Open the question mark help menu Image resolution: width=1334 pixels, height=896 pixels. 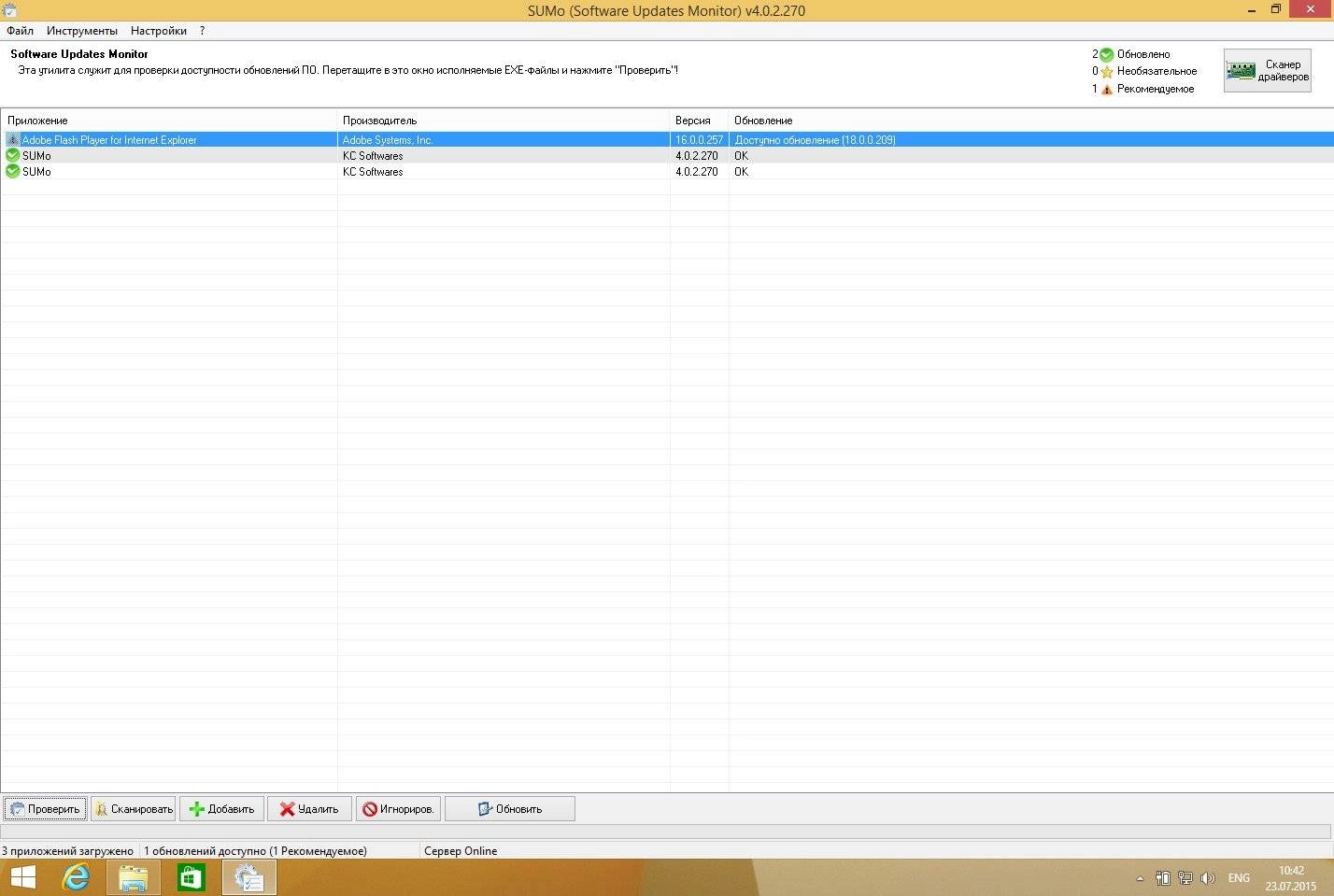pos(203,31)
